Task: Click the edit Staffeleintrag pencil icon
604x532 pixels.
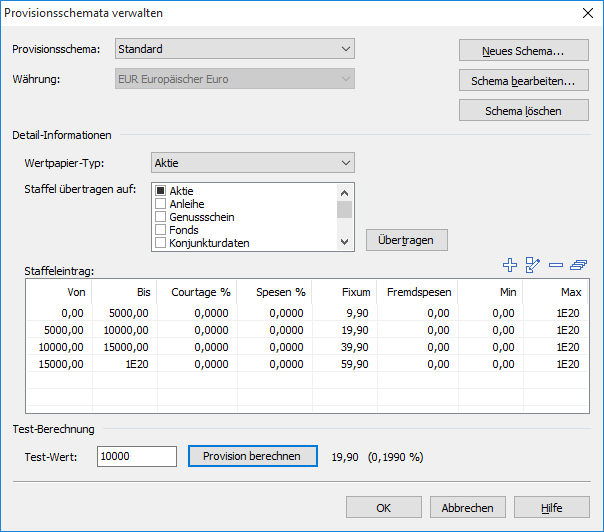Action: [x=533, y=265]
